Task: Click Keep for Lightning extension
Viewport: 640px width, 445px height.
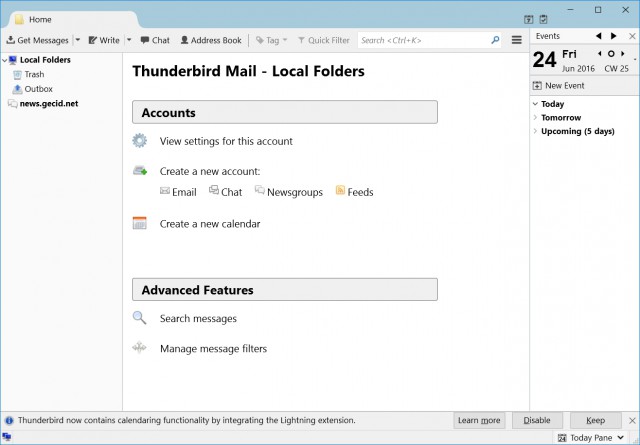Action: (596, 420)
